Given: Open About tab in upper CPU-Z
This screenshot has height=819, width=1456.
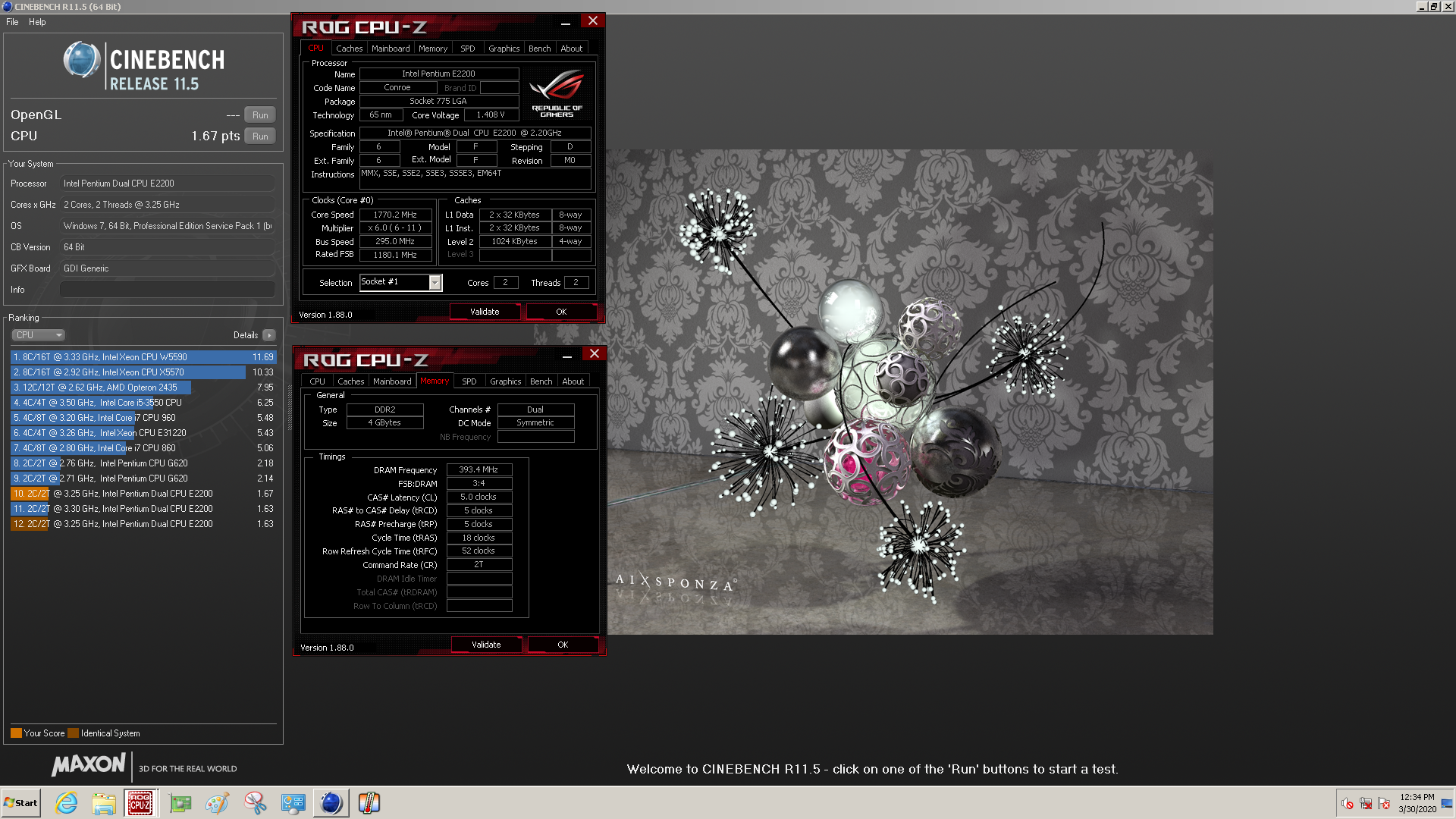Looking at the screenshot, I should pyautogui.click(x=572, y=49).
